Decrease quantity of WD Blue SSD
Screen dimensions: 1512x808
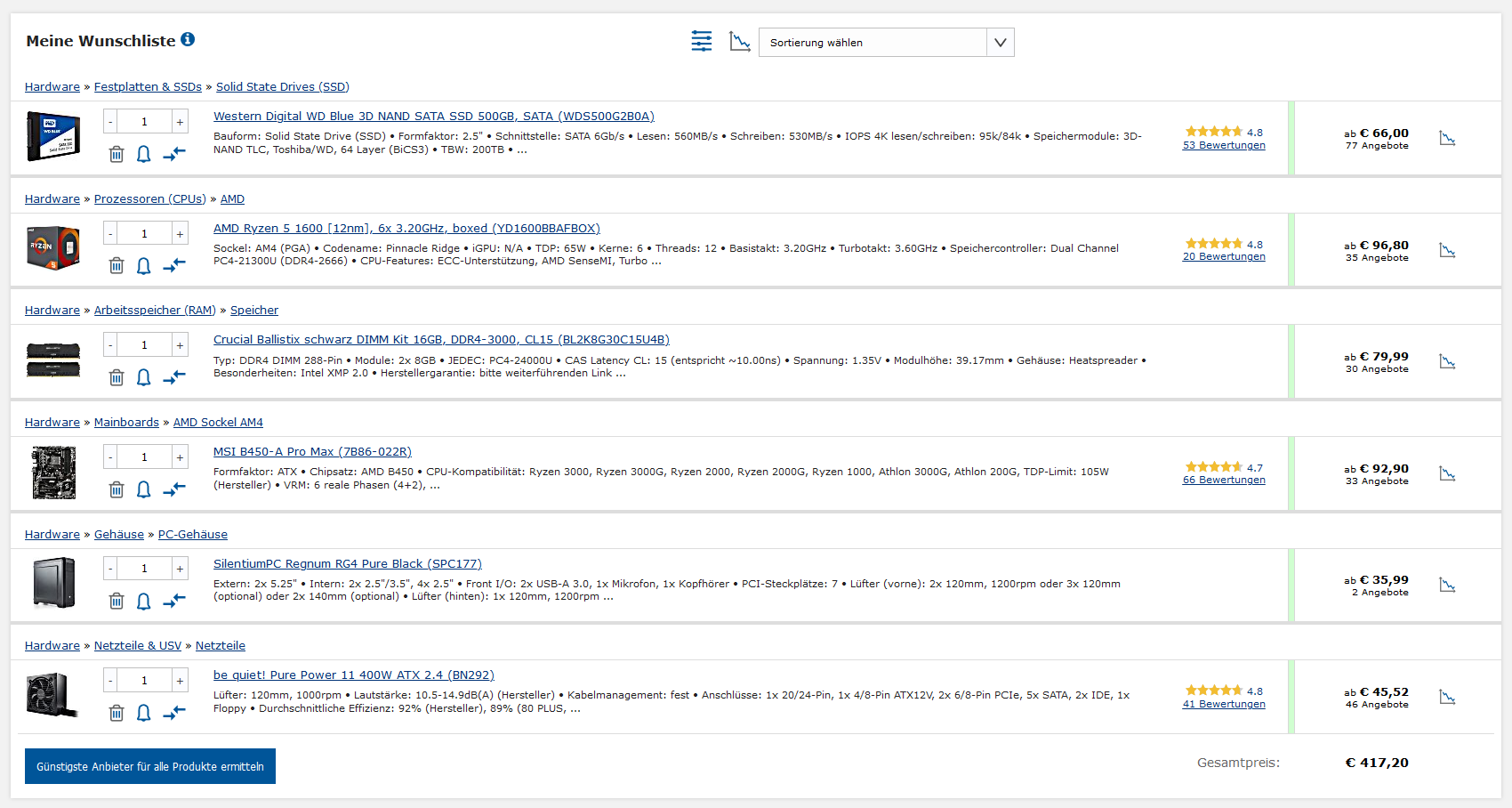tap(110, 122)
